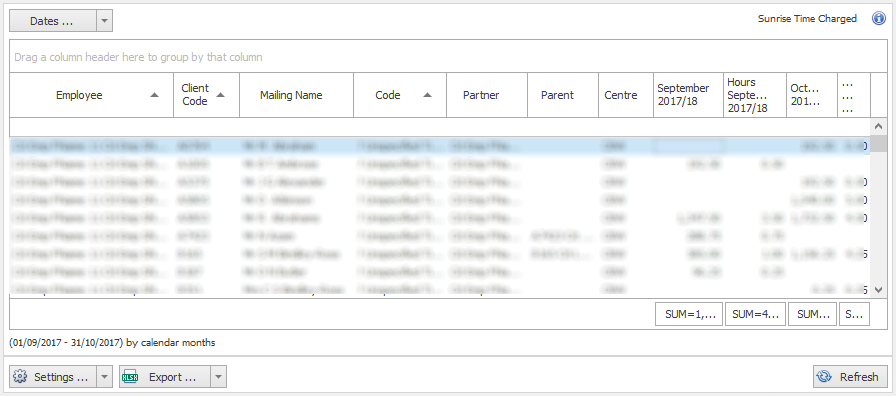Click the S... footer summary cell
The height and width of the screenshot is (396, 896).
(854, 314)
